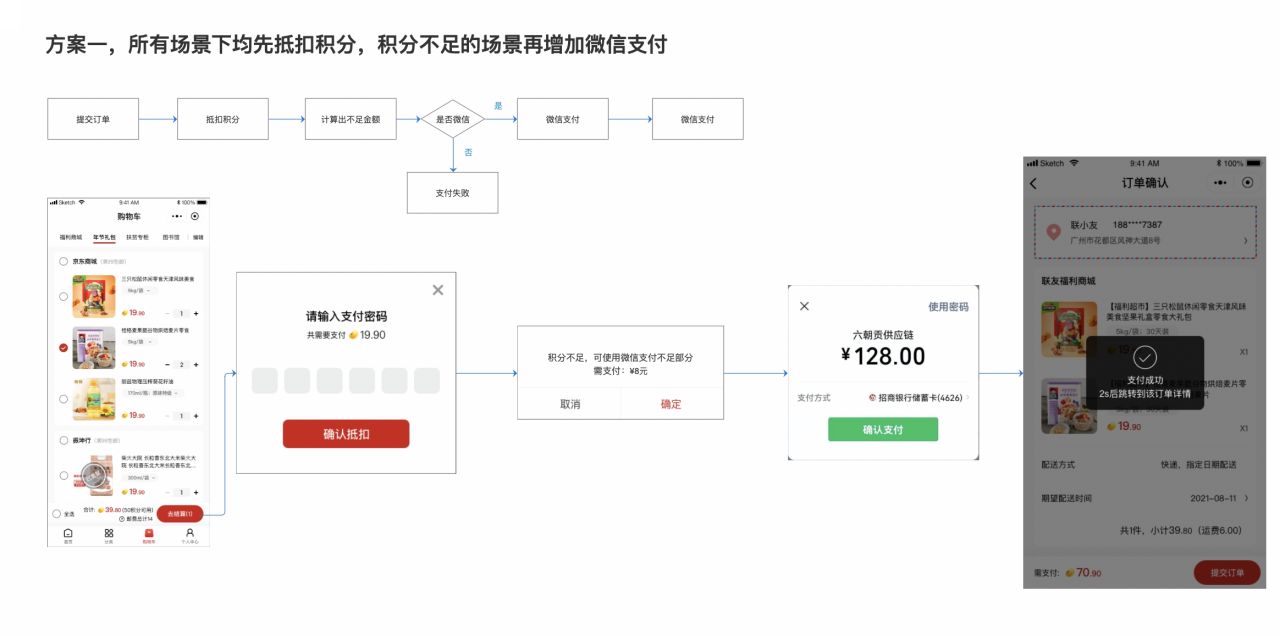
Task: Select the 振坤行 store radio button
Action: 63,440
